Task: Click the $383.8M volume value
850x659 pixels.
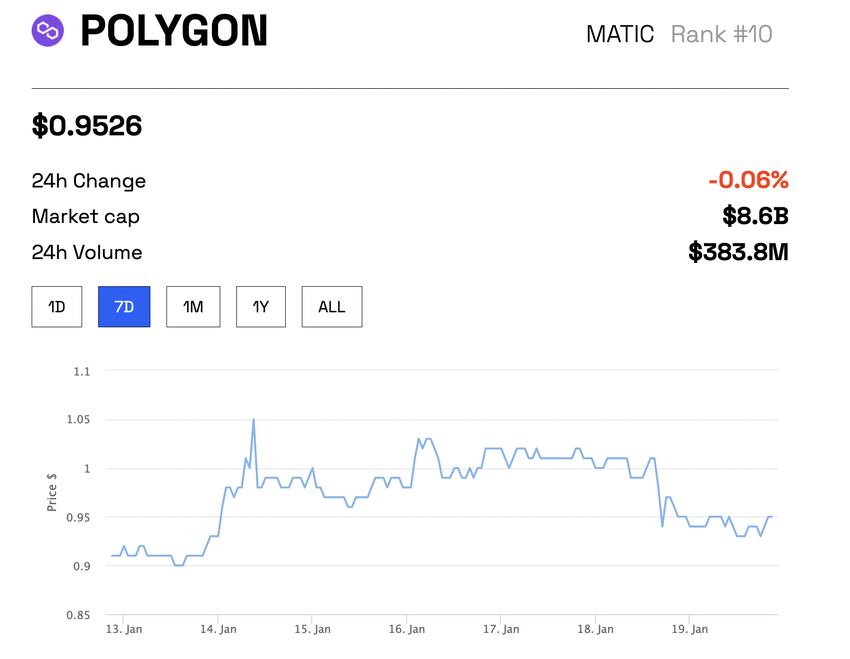Action: (x=738, y=253)
